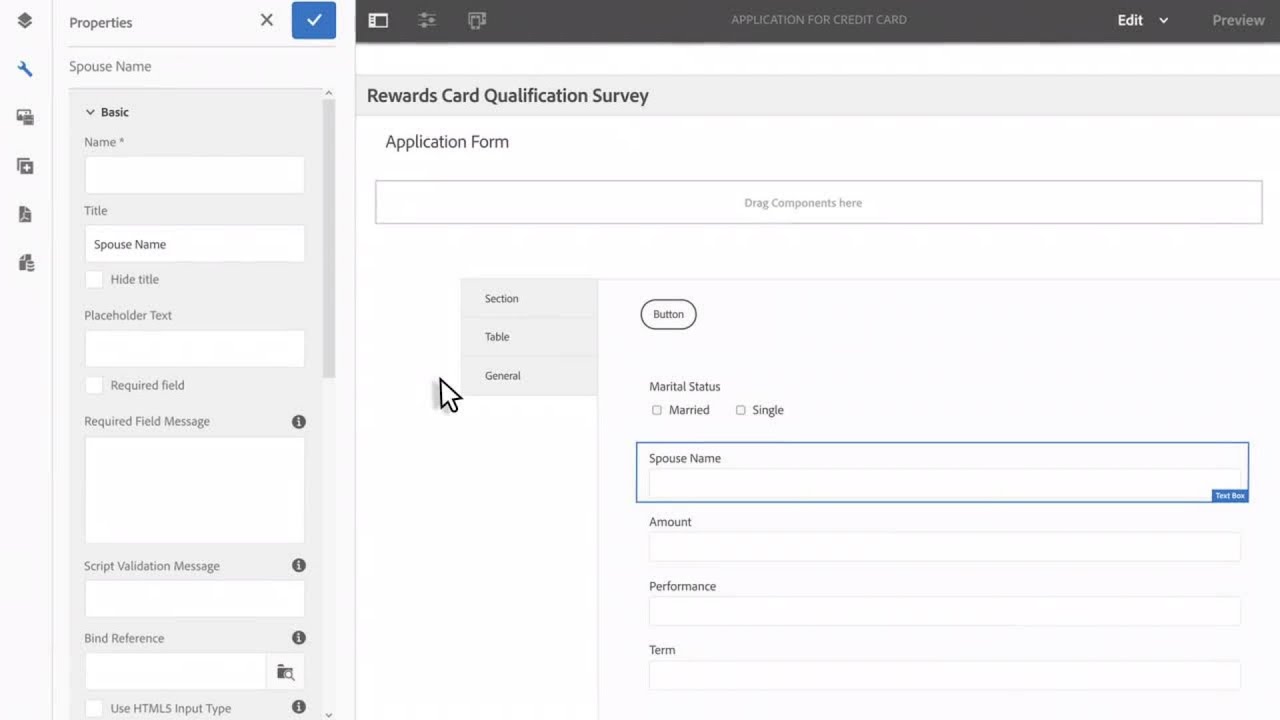Check the Single option
The image size is (1280, 720).
tap(741, 410)
